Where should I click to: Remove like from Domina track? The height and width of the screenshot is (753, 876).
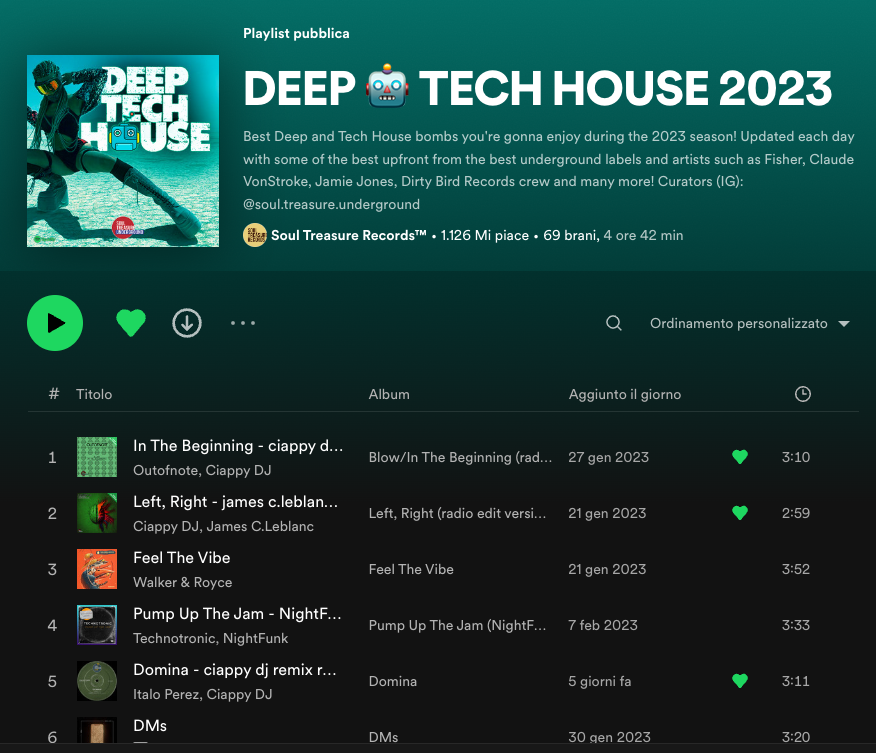click(x=740, y=681)
